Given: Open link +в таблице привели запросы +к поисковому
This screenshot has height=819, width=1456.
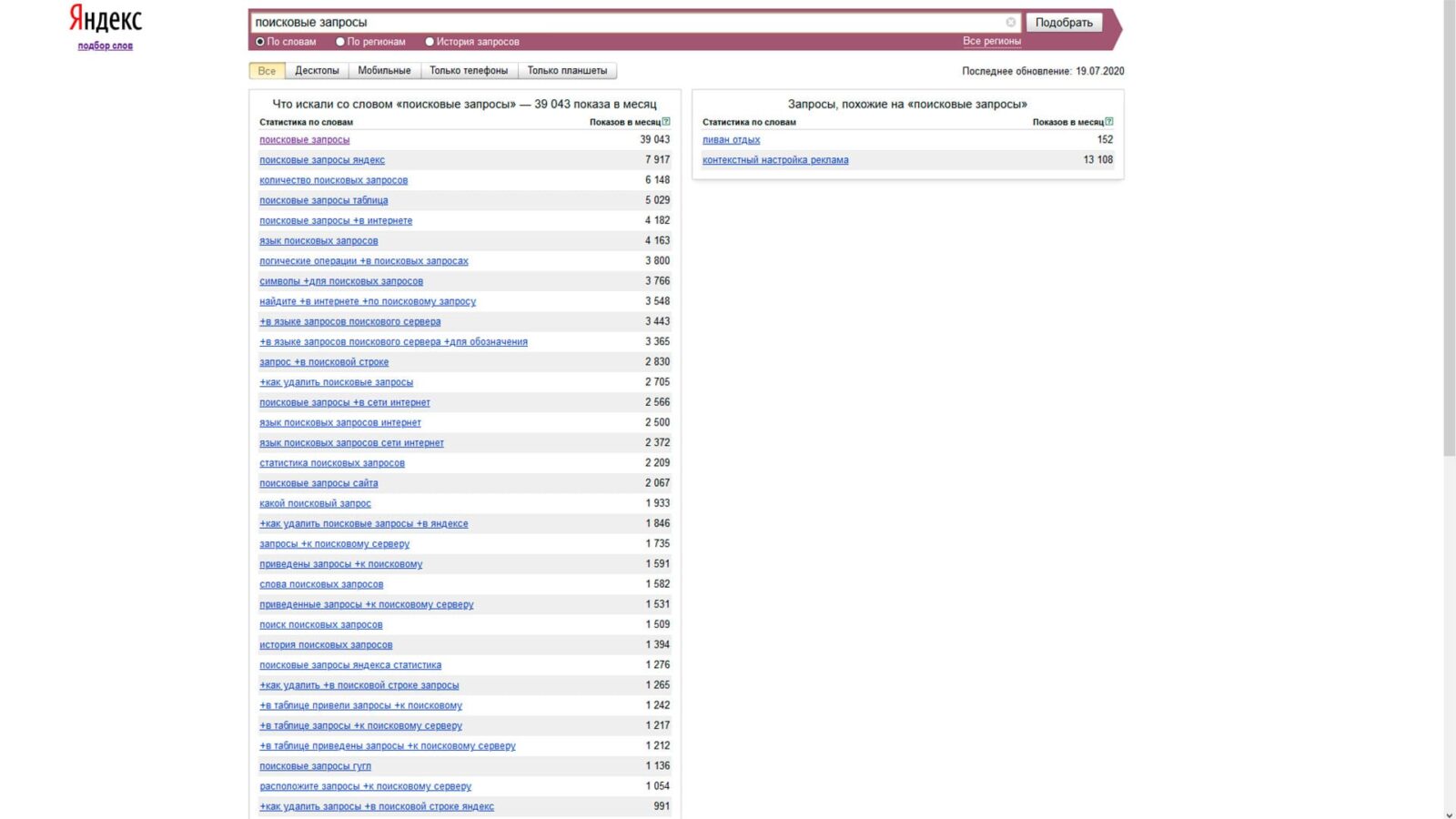Looking at the screenshot, I should coord(360,705).
